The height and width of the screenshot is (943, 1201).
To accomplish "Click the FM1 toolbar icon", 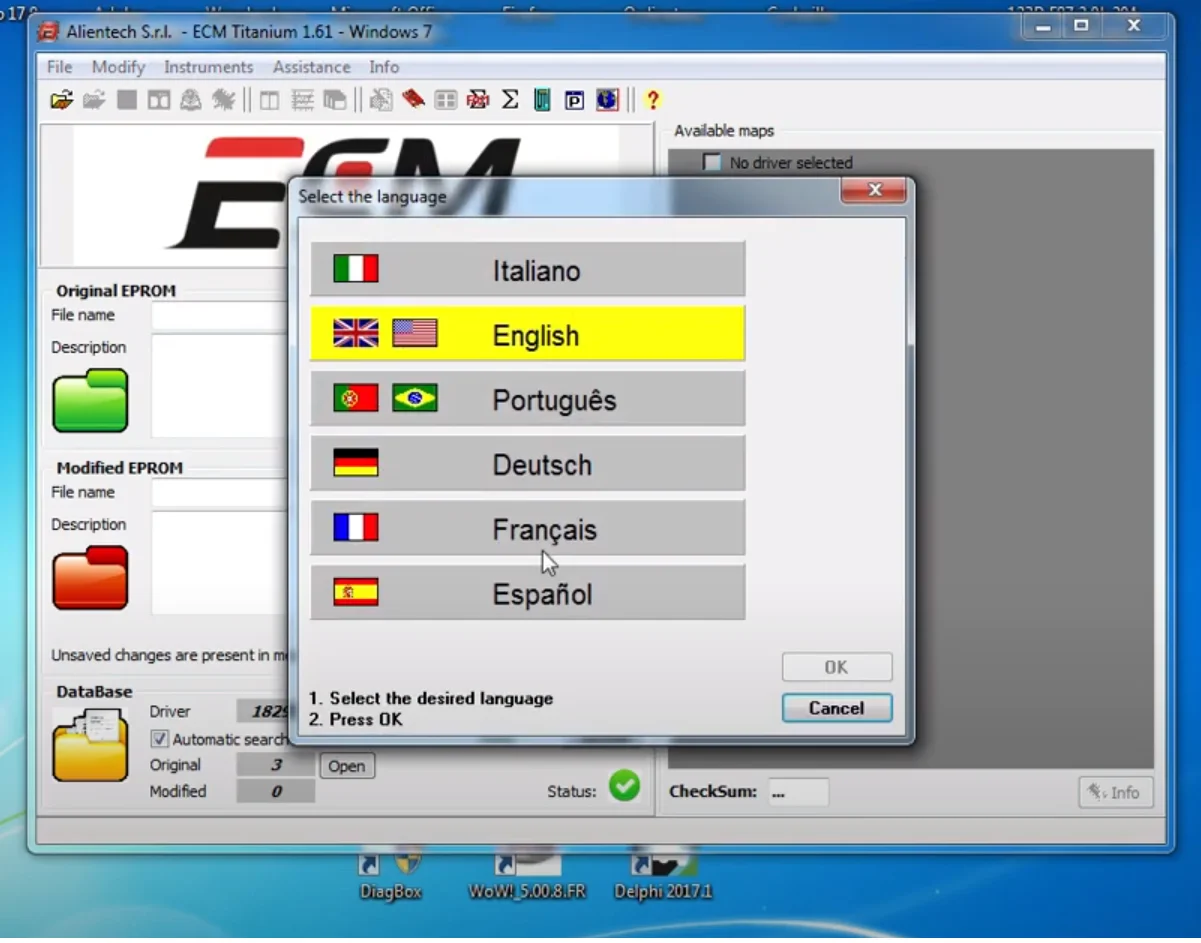I will (478, 99).
